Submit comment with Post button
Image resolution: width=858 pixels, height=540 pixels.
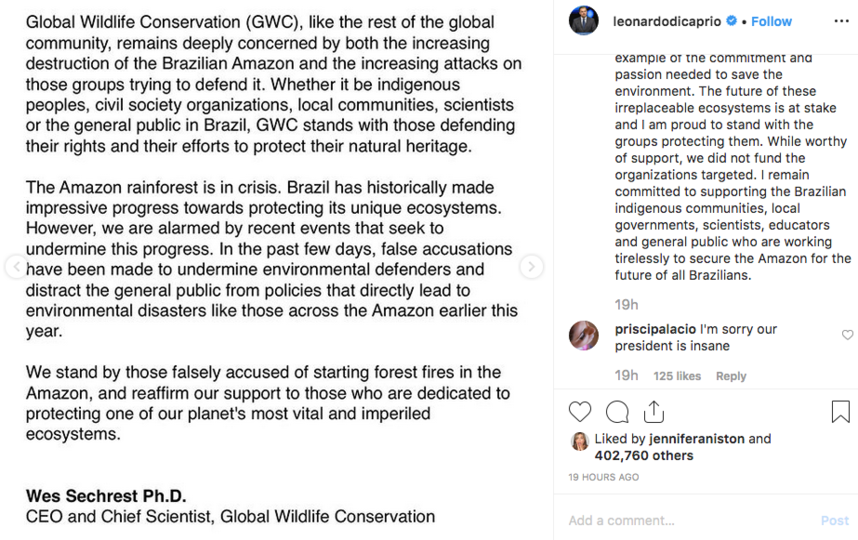click(834, 520)
